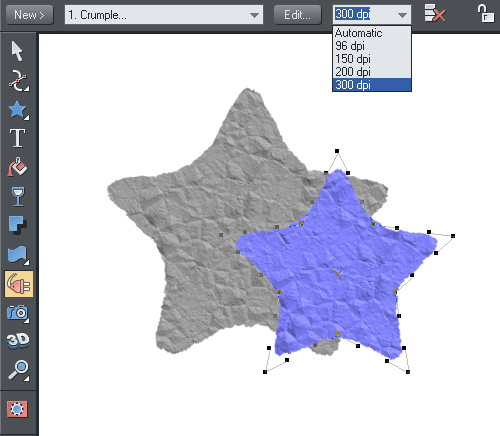Select the Selector arrow tool
The image size is (500, 436).
[17, 51]
